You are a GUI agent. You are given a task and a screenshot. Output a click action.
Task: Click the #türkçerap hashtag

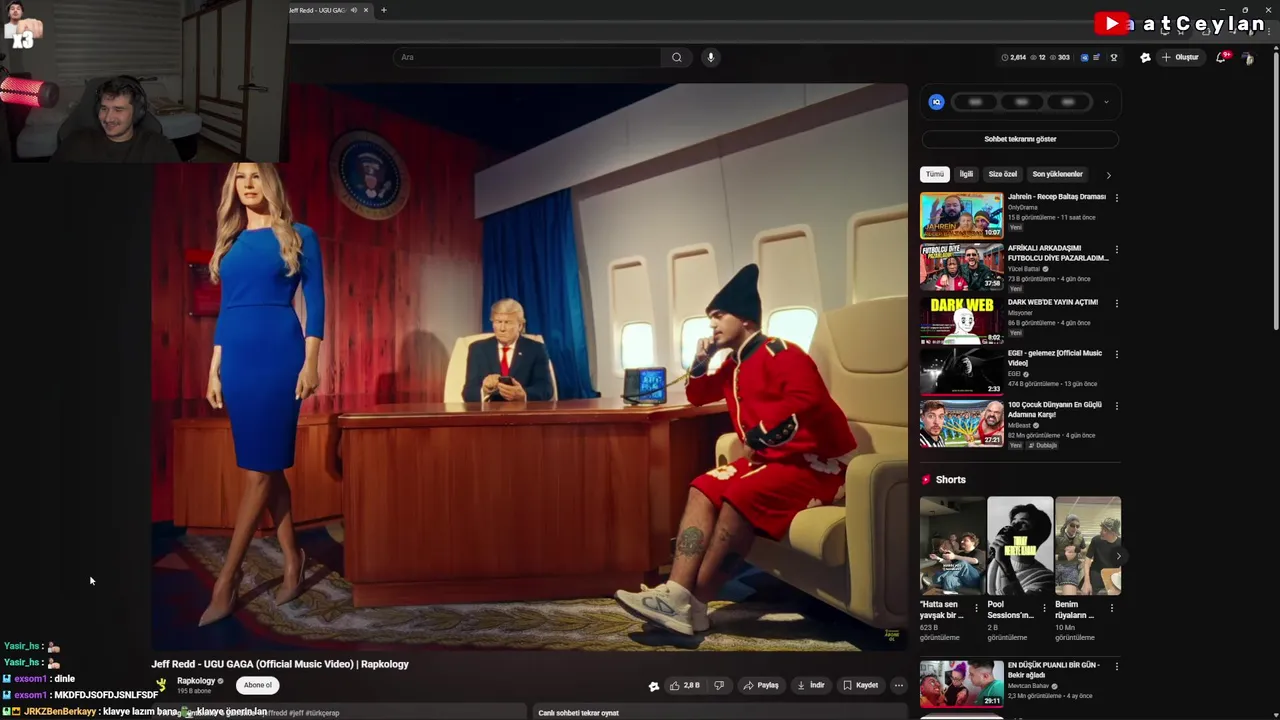click(x=323, y=713)
